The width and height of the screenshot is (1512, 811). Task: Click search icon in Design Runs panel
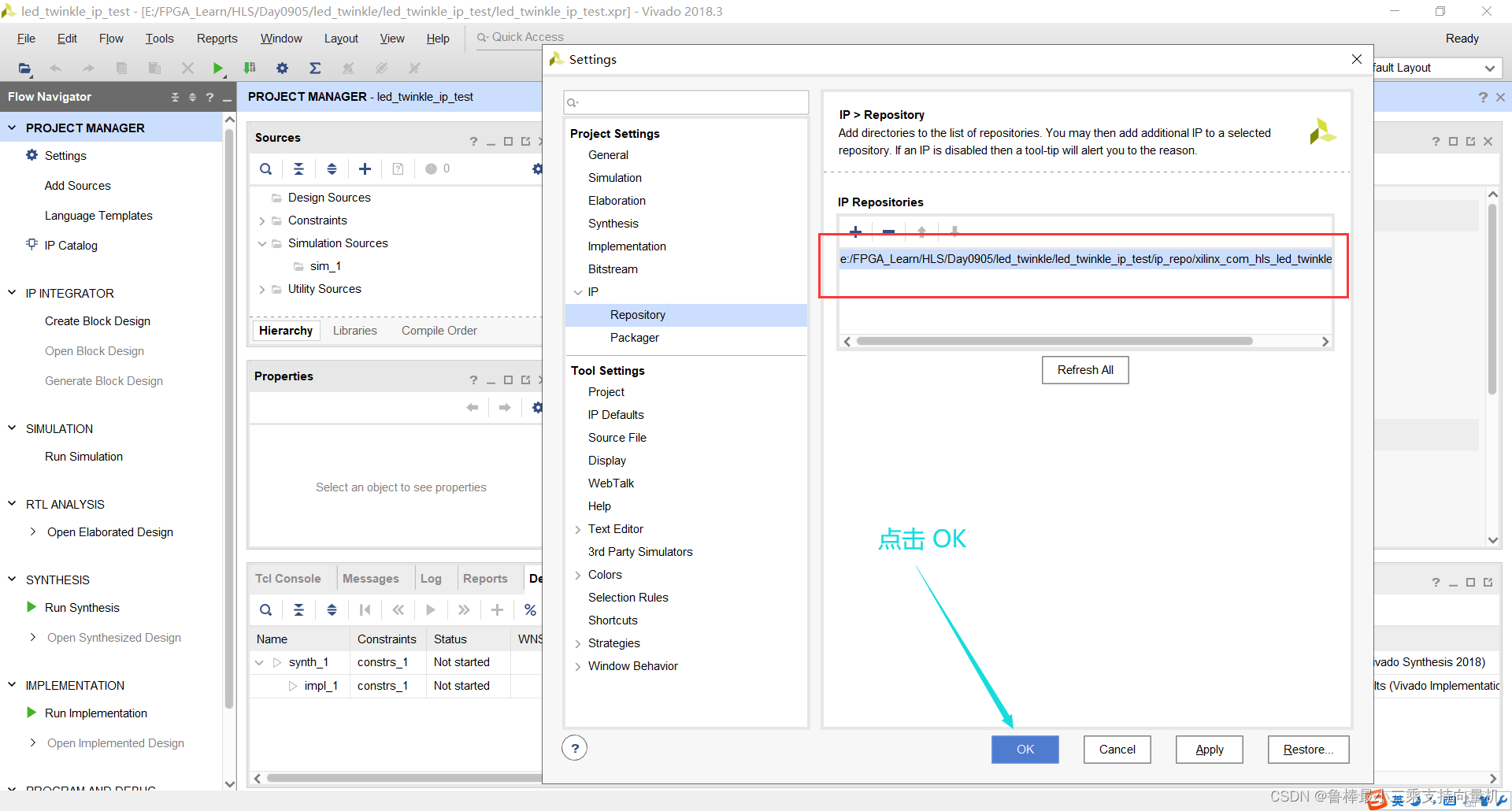coord(266,609)
